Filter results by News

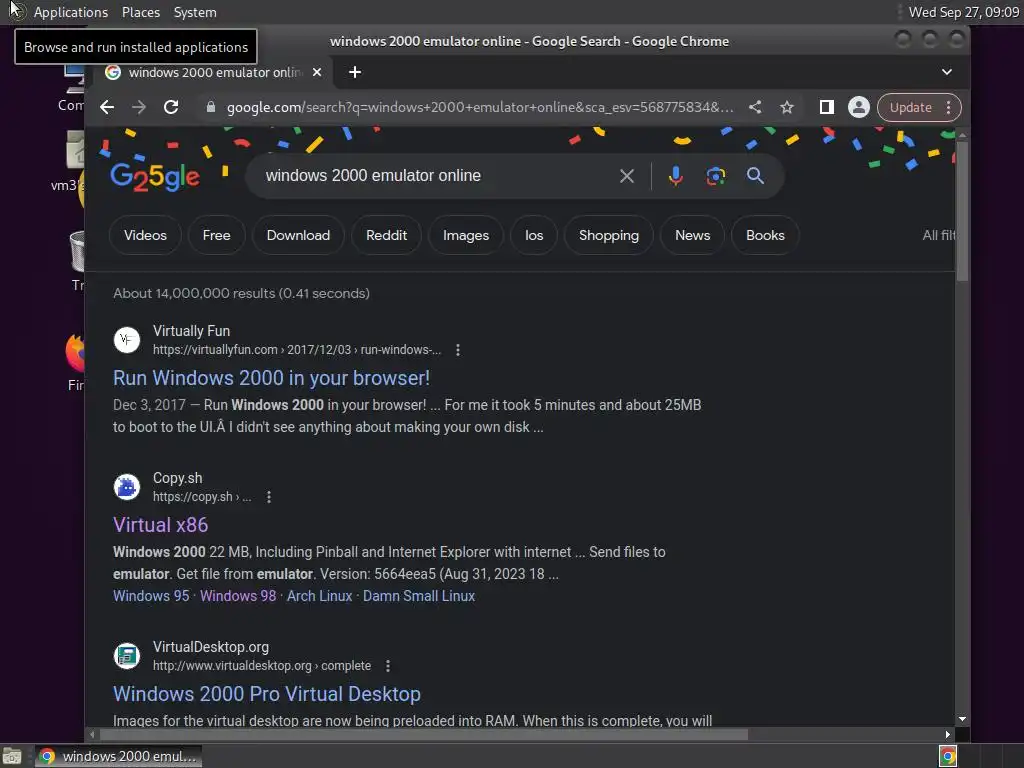pyautogui.click(x=692, y=235)
